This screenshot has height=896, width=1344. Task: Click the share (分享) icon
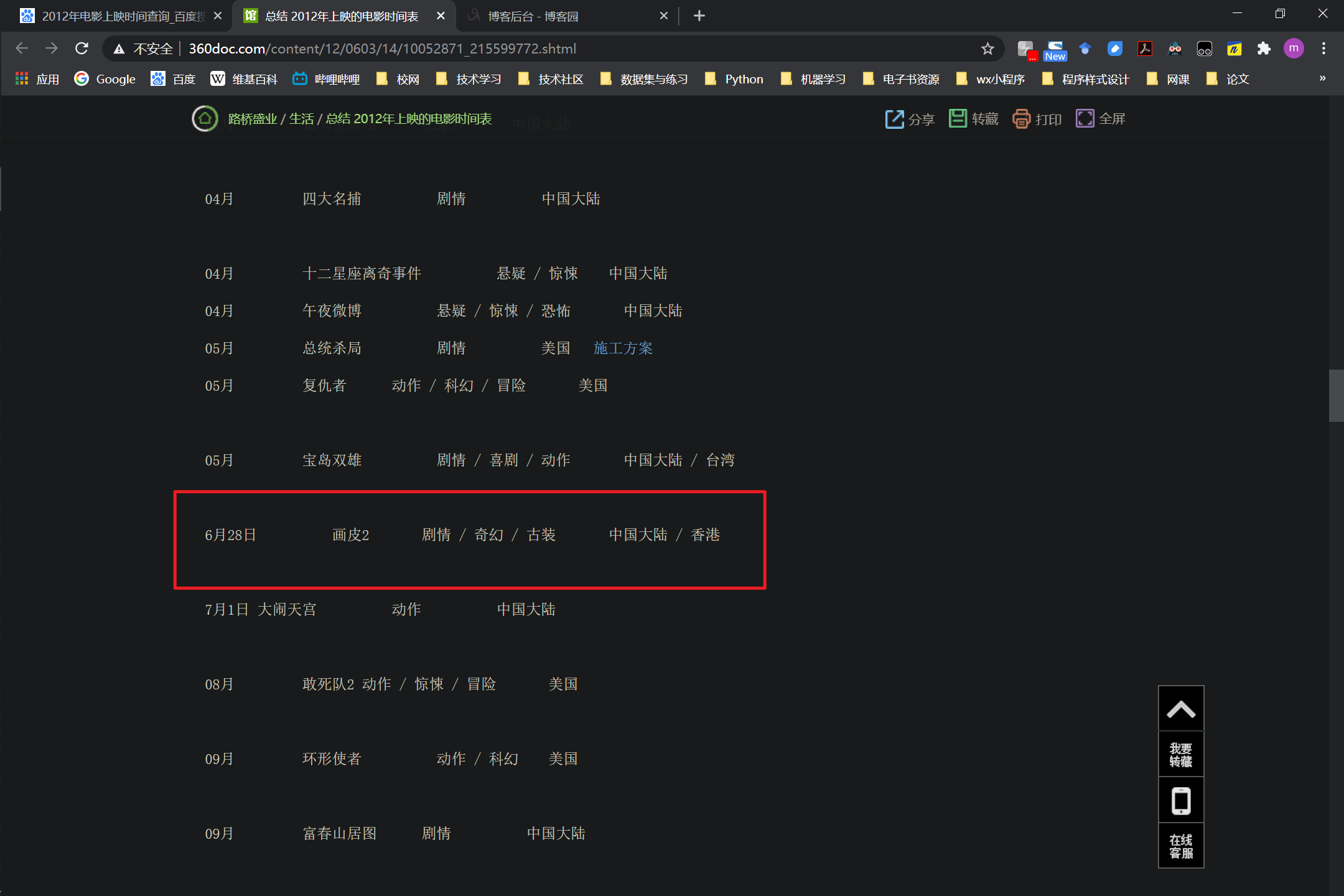(x=894, y=119)
